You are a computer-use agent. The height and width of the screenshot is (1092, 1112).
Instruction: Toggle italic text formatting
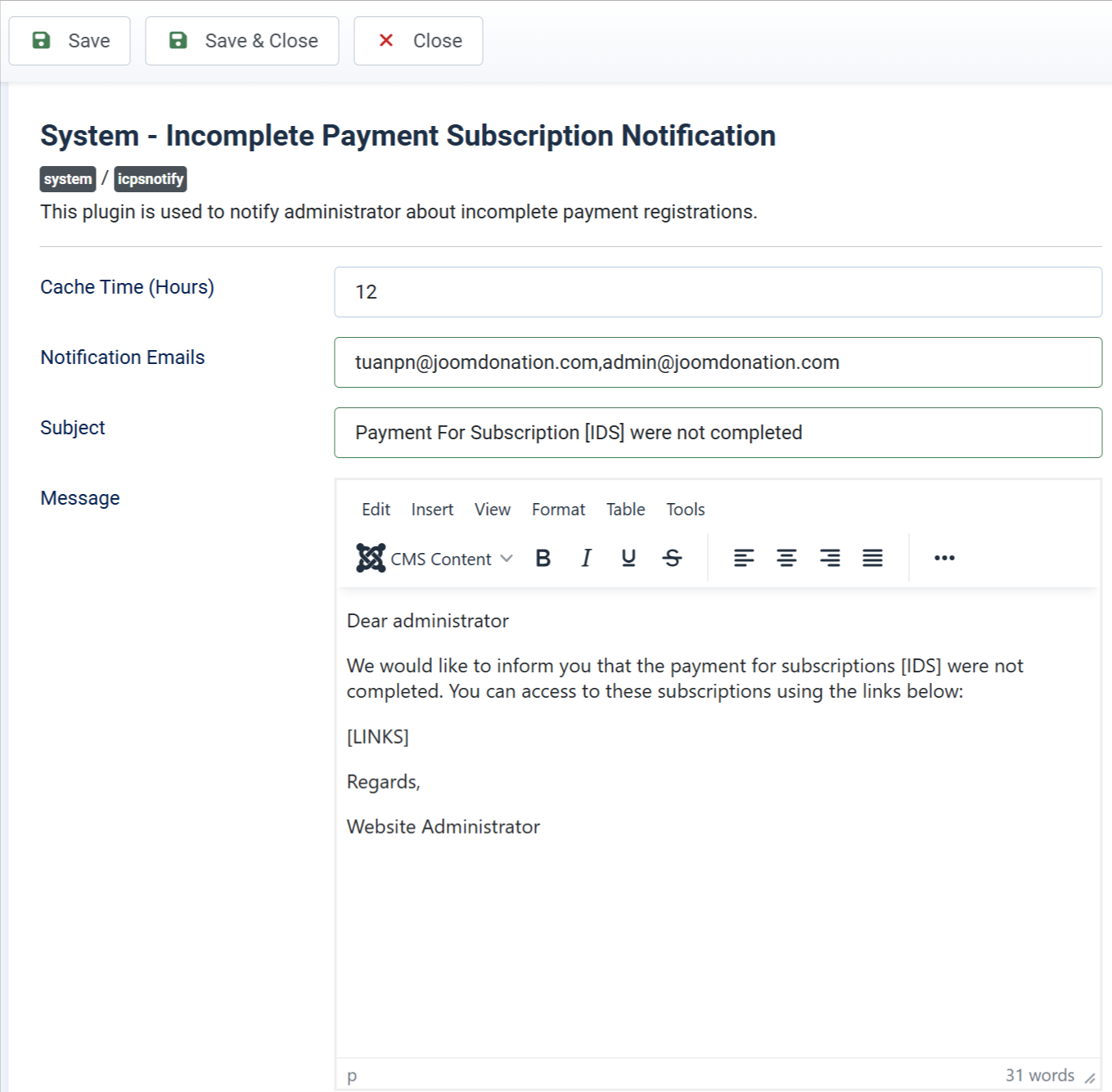586,558
